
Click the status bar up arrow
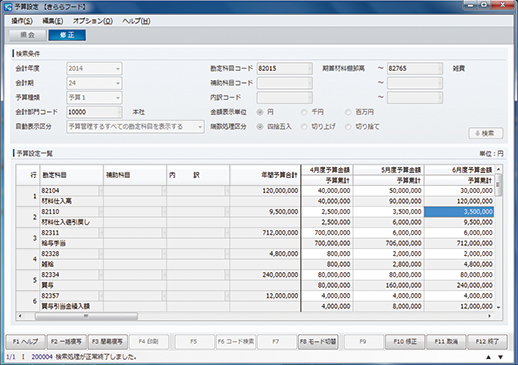(x=488, y=357)
